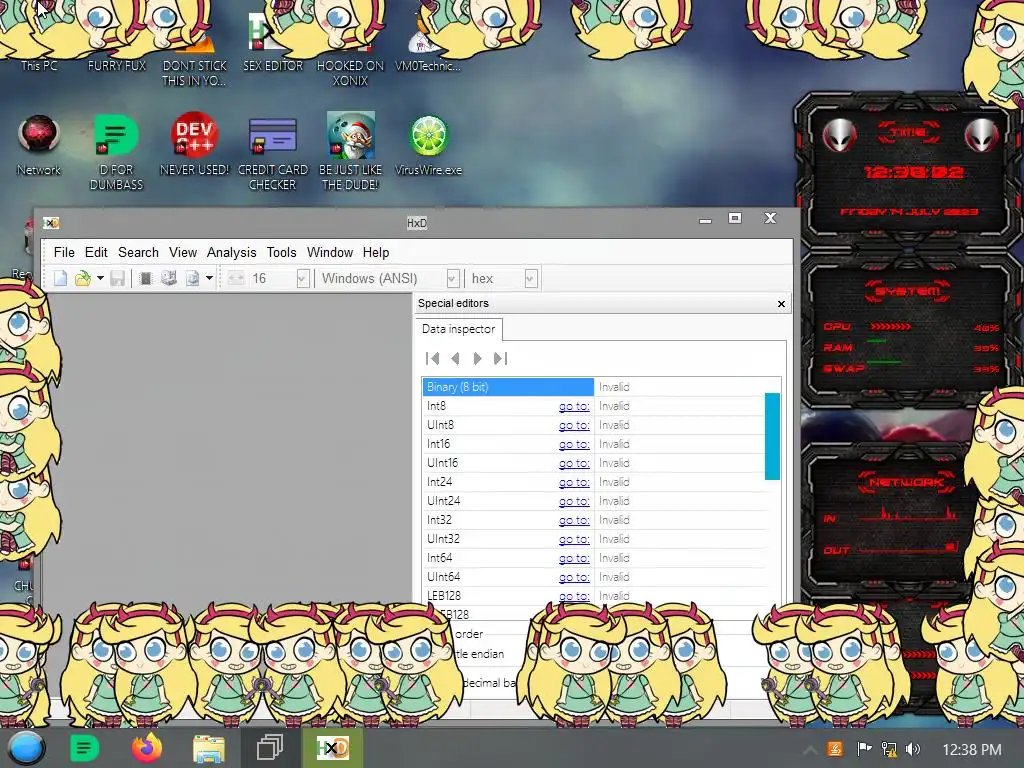Viewport: 1024px width, 768px height.
Task: Click the column width arrows icon
Action: tap(236, 279)
